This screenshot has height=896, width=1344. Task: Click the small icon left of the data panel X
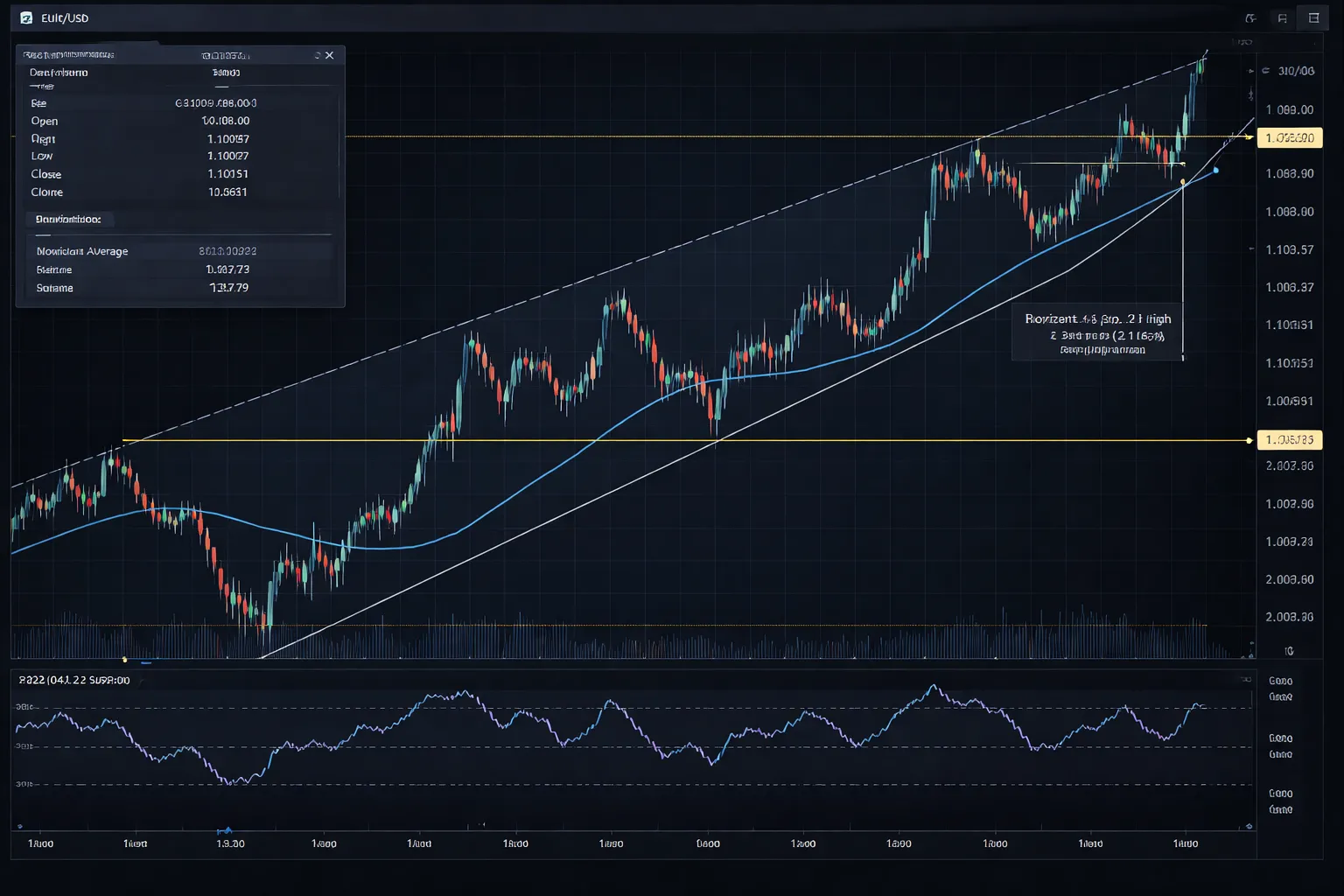pos(318,55)
